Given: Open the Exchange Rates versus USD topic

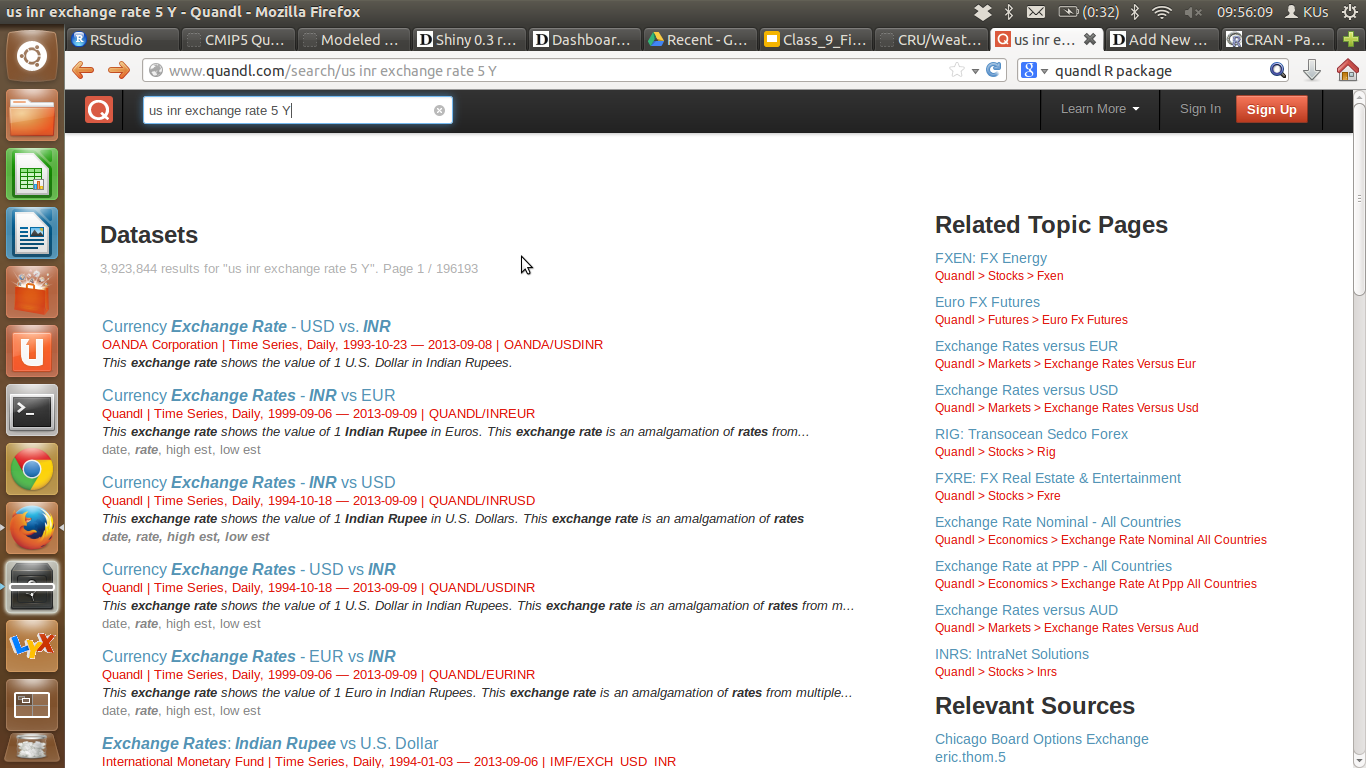Looking at the screenshot, I should pyautogui.click(x=1026, y=390).
